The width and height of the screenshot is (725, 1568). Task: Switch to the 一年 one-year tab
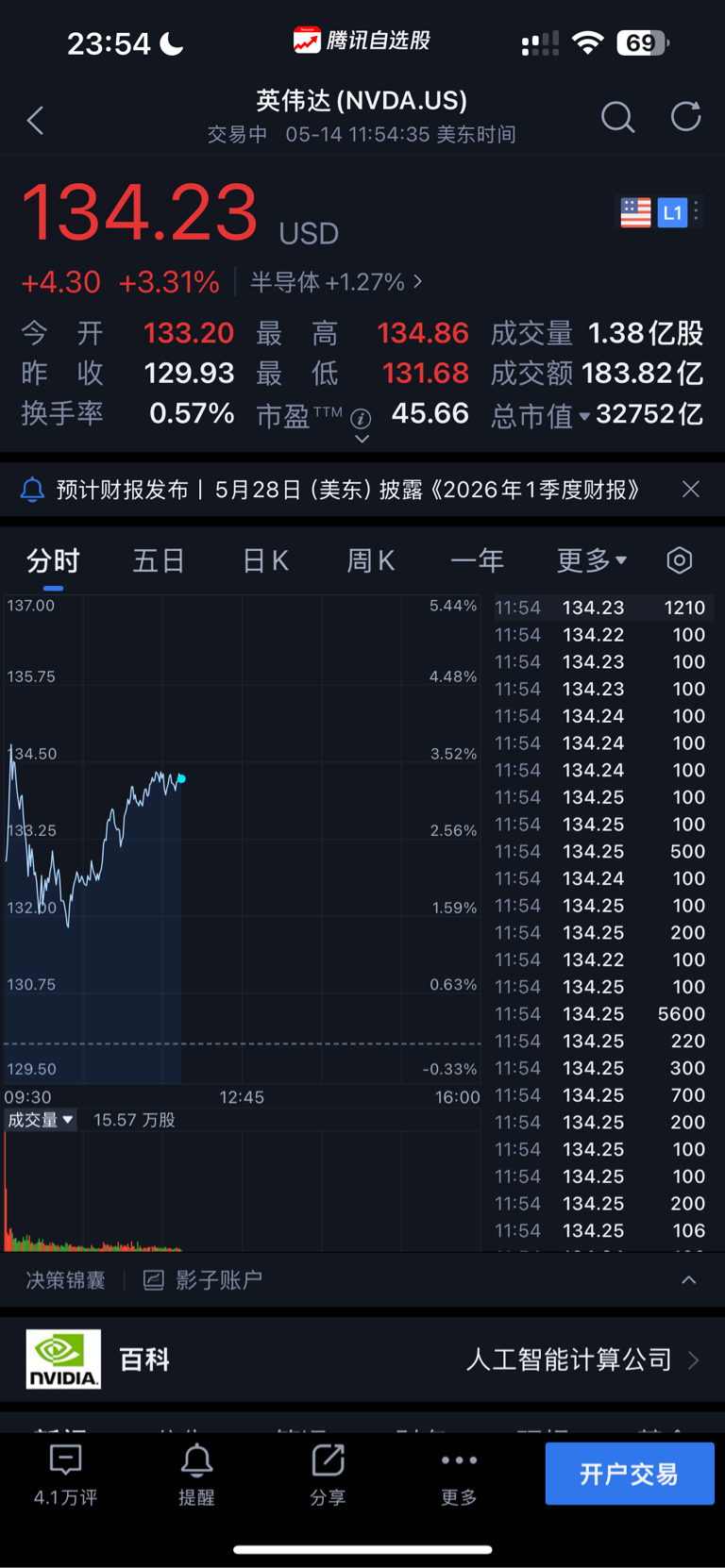coord(478,560)
